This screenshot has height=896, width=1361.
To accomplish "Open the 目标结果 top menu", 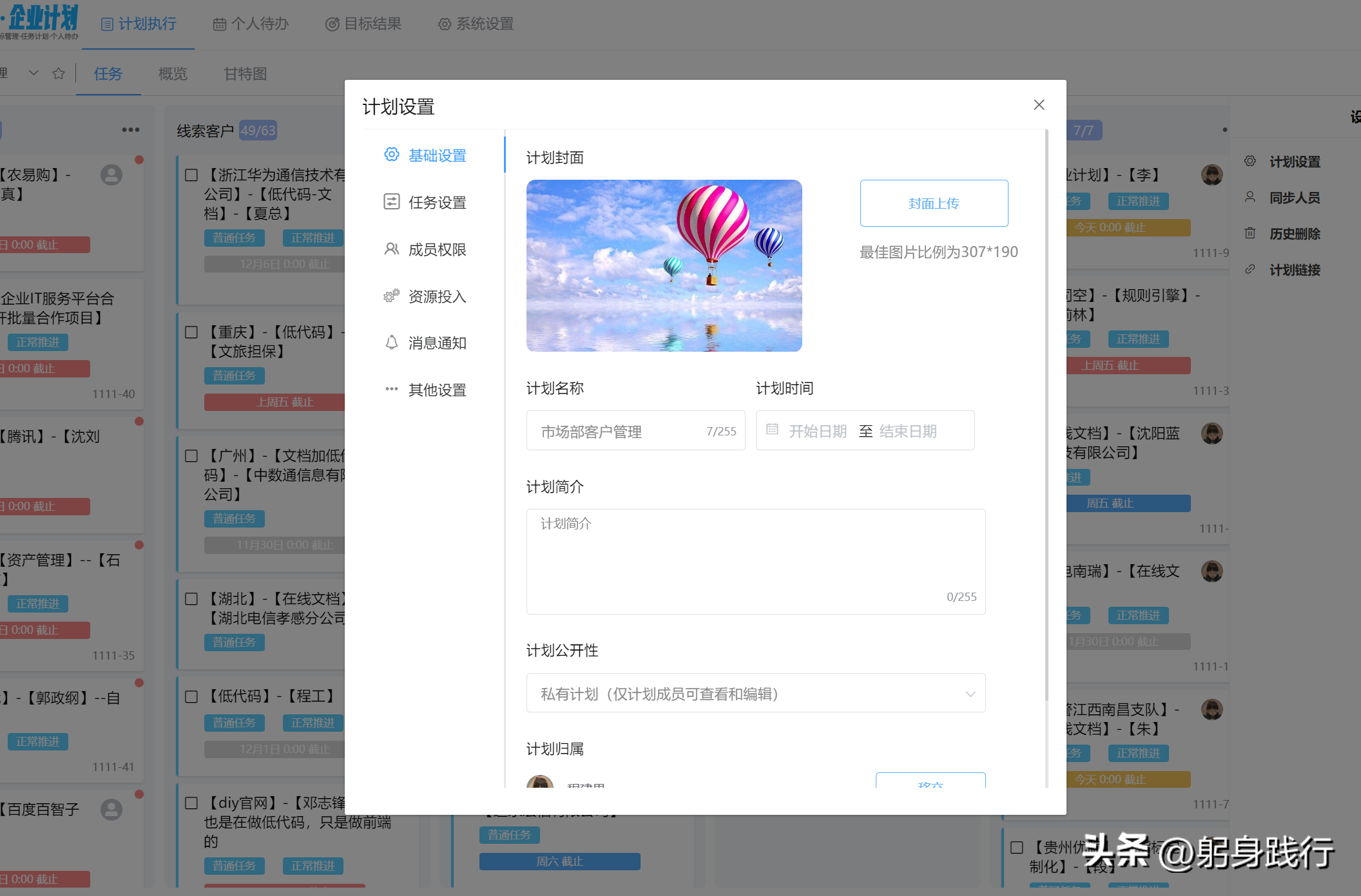I will [x=363, y=24].
